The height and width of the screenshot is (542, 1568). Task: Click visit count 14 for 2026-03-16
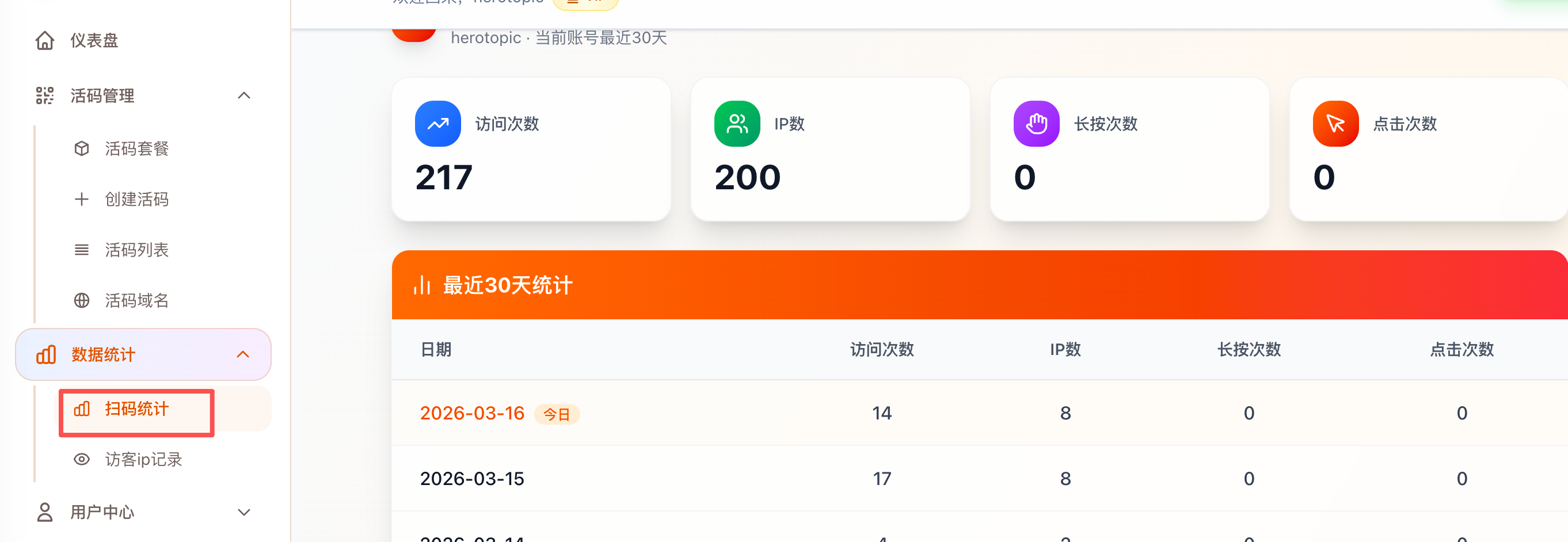882,414
